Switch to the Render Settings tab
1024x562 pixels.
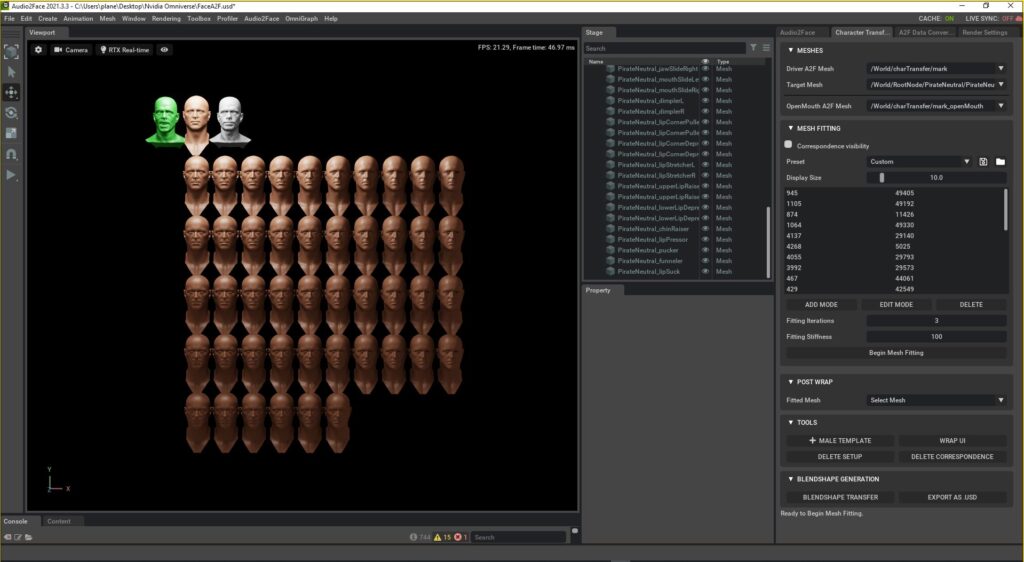click(985, 32)
